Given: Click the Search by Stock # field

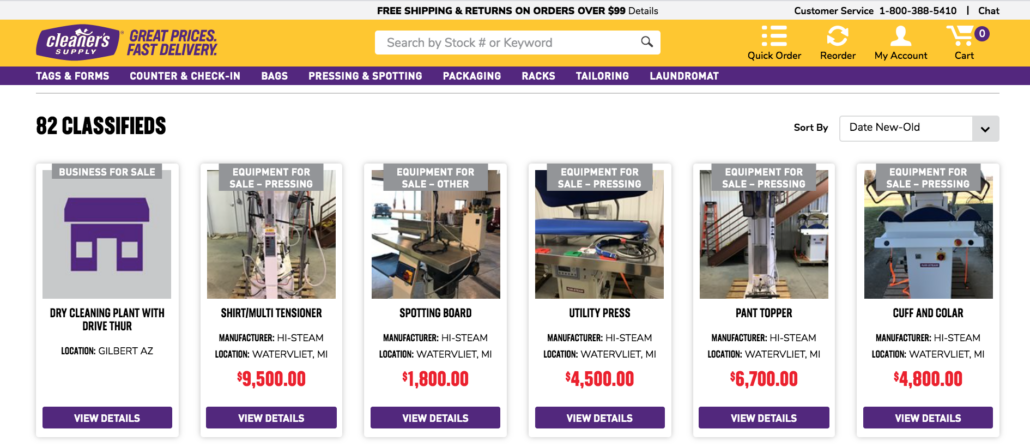Looking at the screenshot, I should point(518,43).
